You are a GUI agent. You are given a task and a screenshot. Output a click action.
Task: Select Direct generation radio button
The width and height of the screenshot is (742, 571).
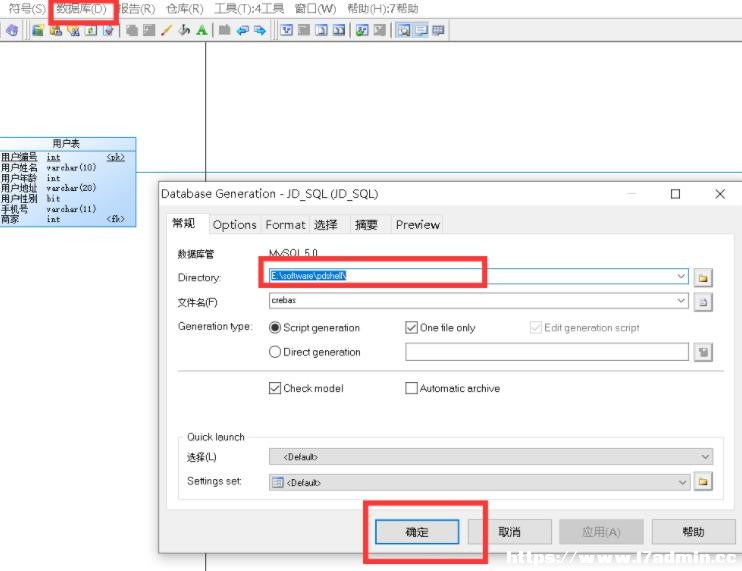275,352
